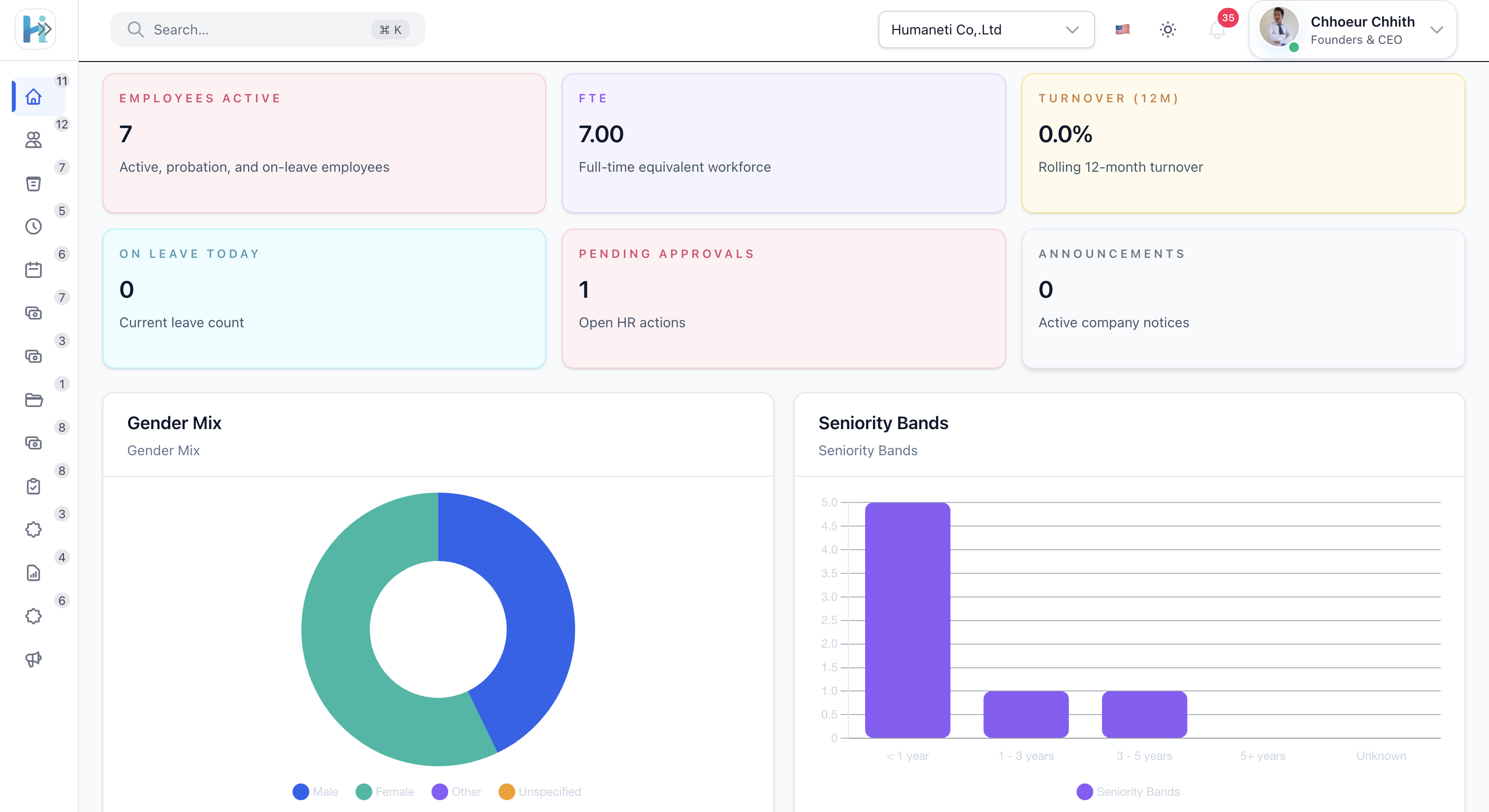The image size is (1489, 812).
Task: Toggle Seniority Bands legend series
Action: coord(1128,792)
